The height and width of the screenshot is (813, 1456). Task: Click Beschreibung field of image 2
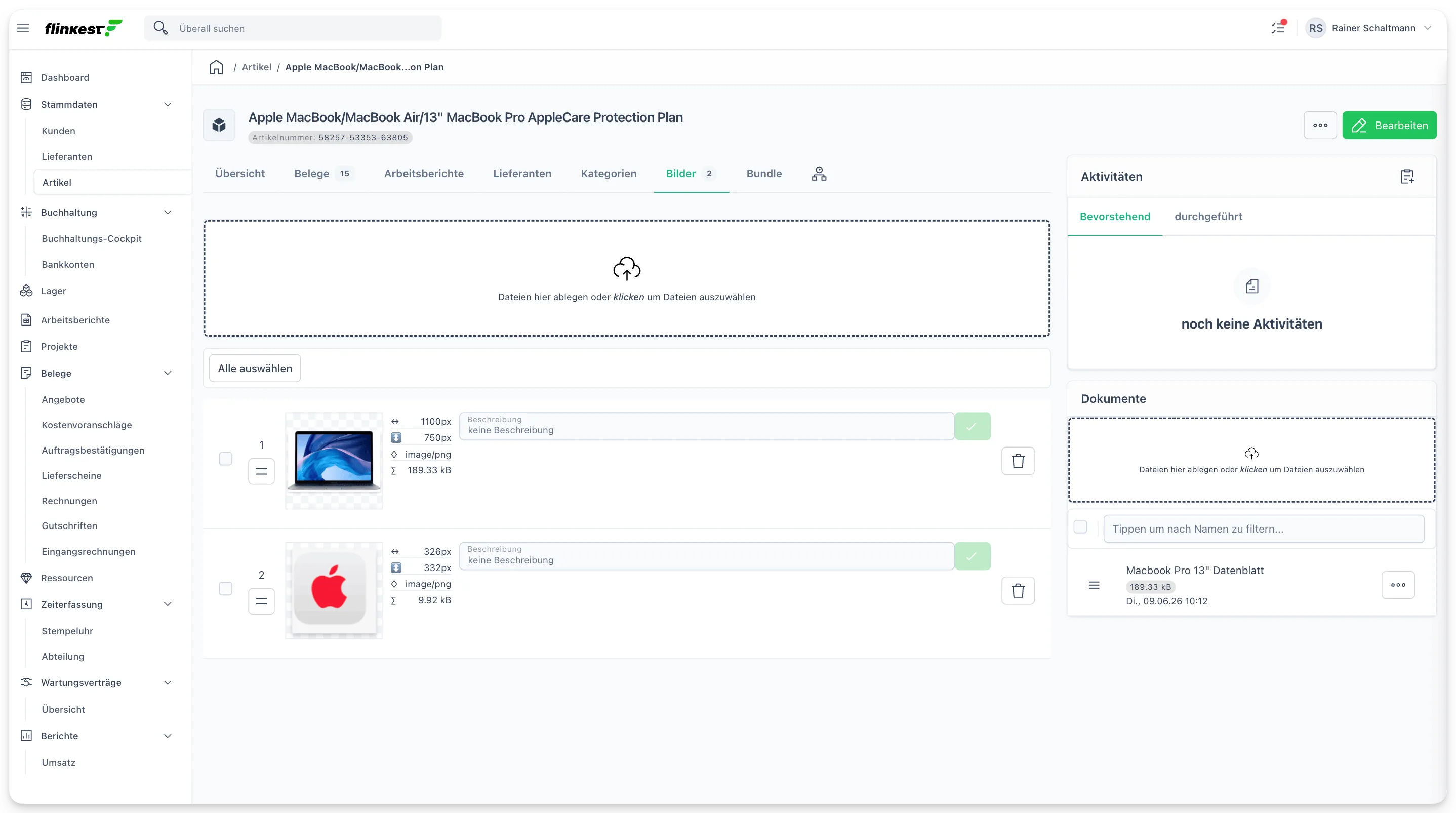707,556
